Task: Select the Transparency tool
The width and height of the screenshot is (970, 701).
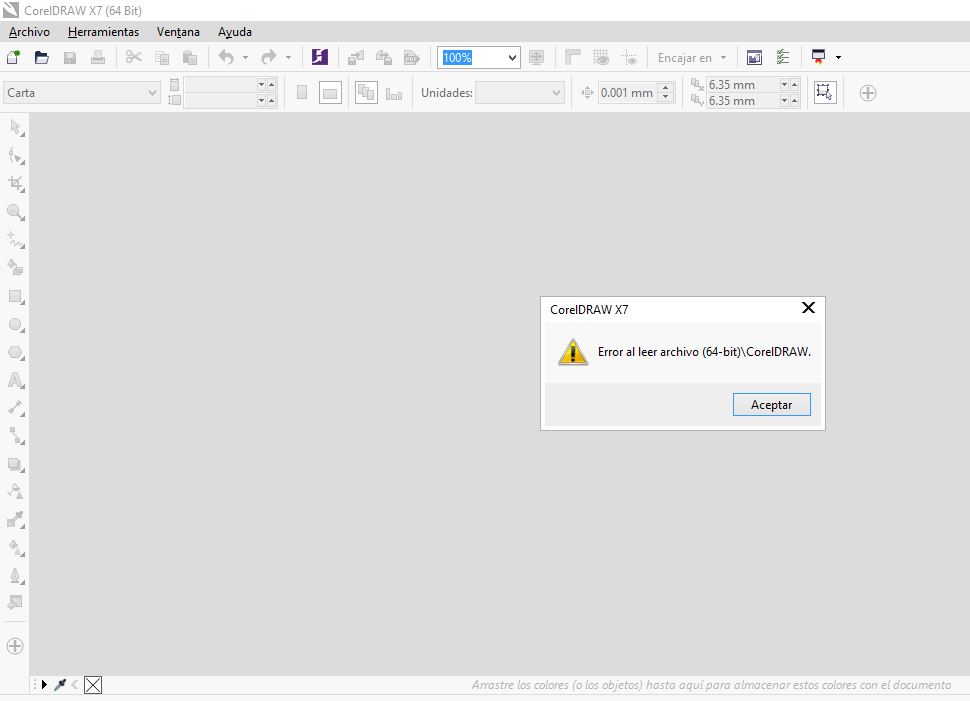Action: (x=16, y=492)
